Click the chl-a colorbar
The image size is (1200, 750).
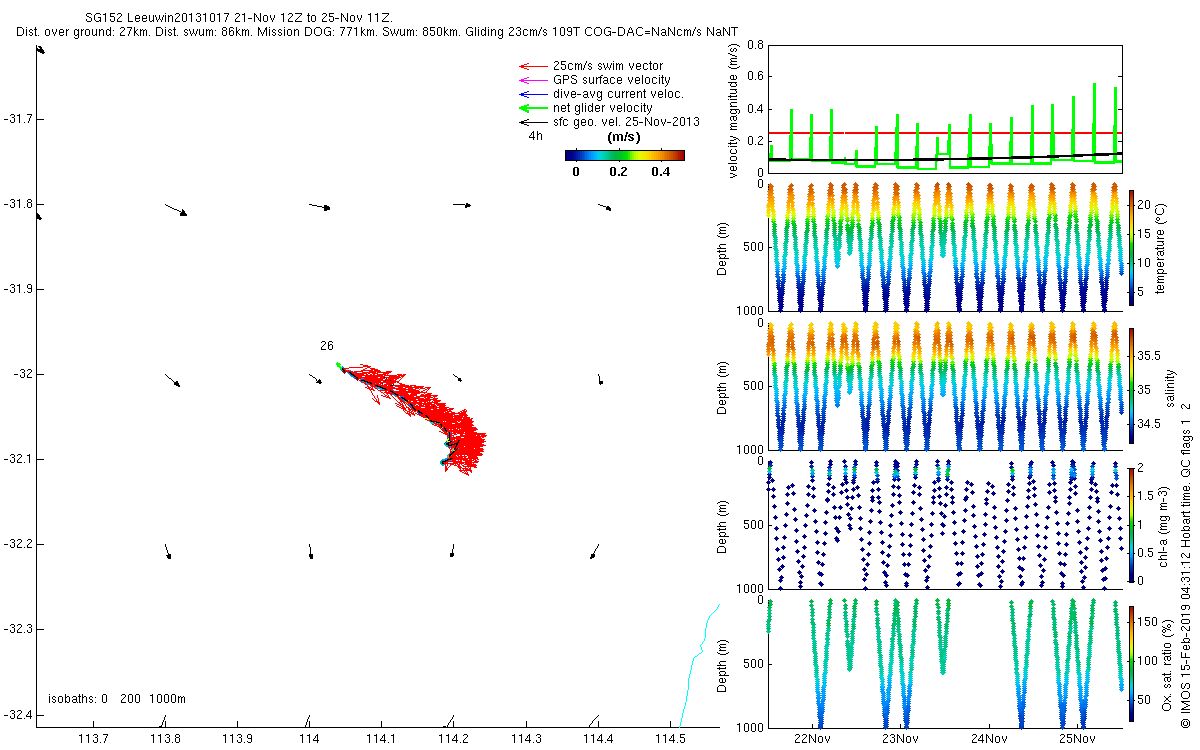1133,524
